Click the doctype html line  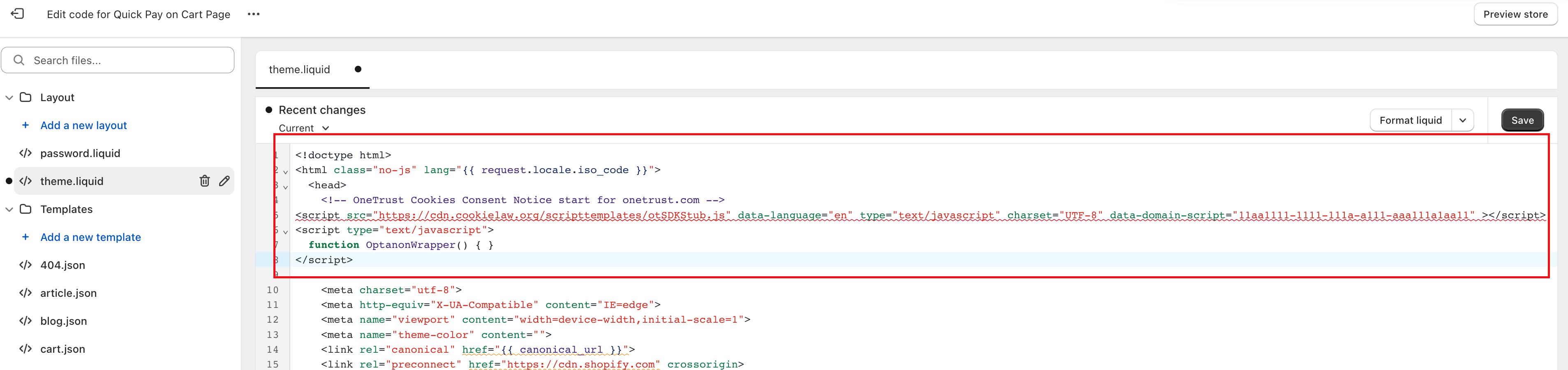coord(343,155)
